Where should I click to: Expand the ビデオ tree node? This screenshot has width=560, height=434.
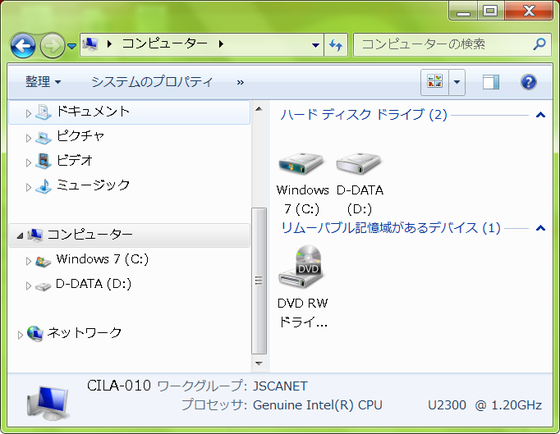[28, 163]
